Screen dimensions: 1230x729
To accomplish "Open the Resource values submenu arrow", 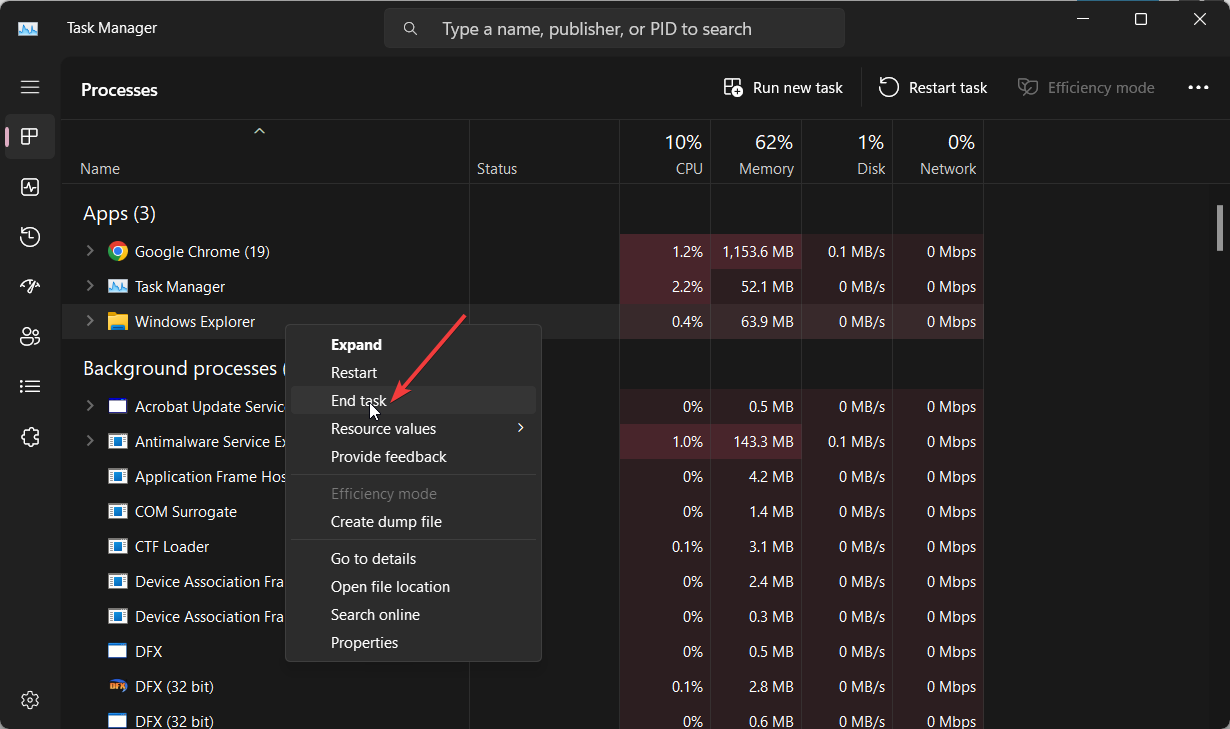I will click(520, 428).
